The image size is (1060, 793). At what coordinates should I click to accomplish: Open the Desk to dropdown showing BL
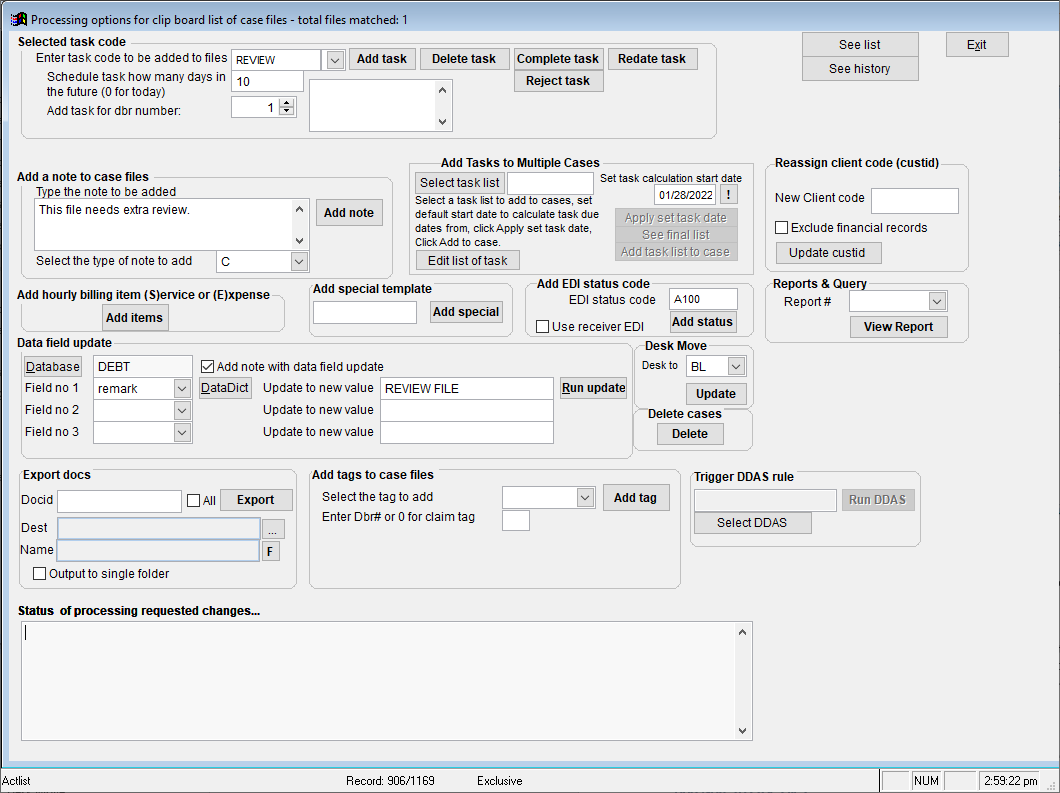736,366
